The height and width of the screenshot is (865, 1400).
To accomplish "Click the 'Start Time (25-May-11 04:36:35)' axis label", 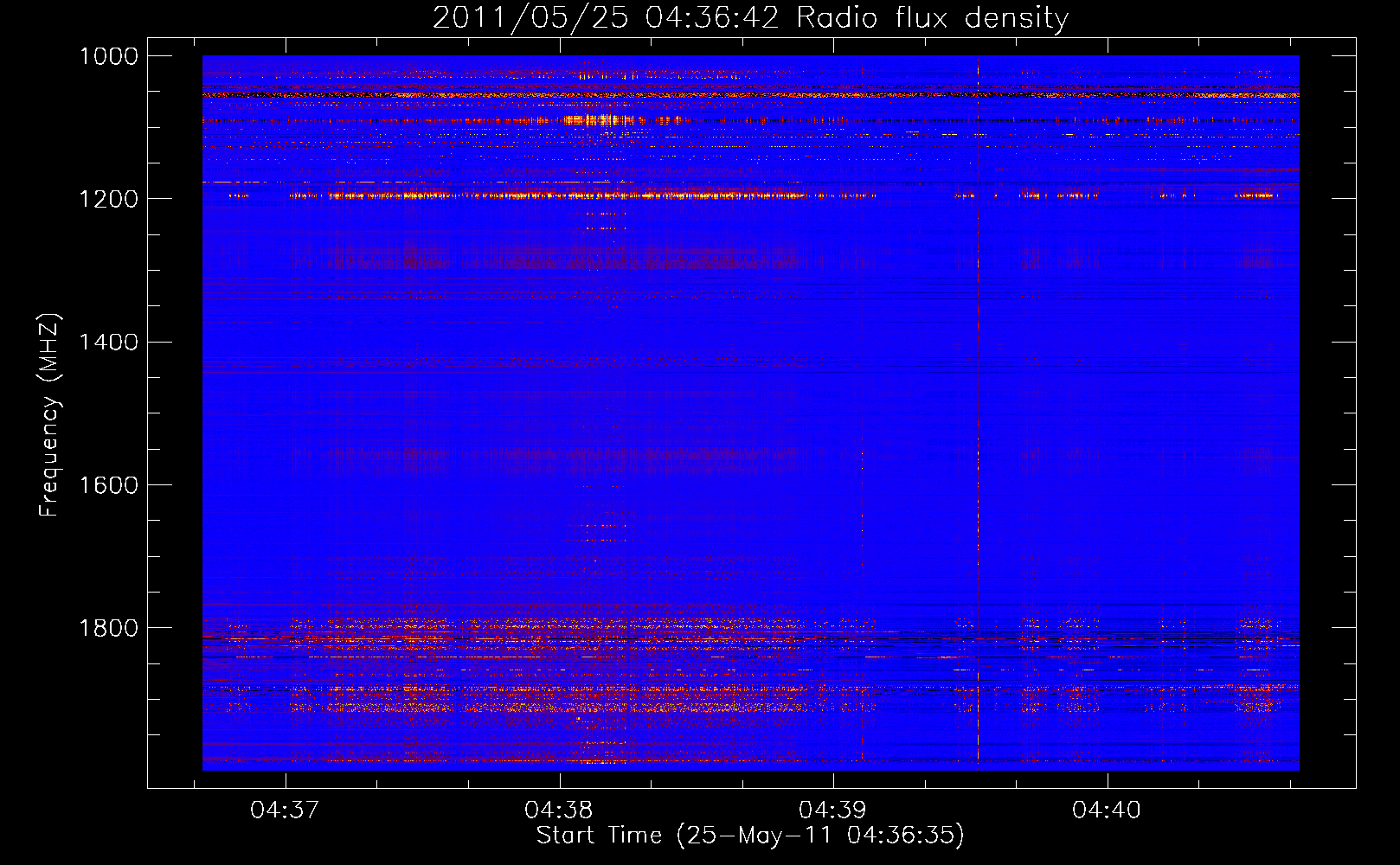I will point(750,836).
